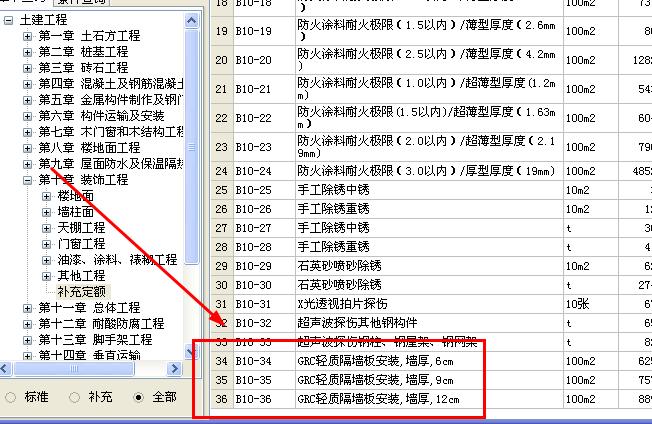
Task: Select GRC轻质隔墙板安装 墙厚9cm cell
Action: 429,380
